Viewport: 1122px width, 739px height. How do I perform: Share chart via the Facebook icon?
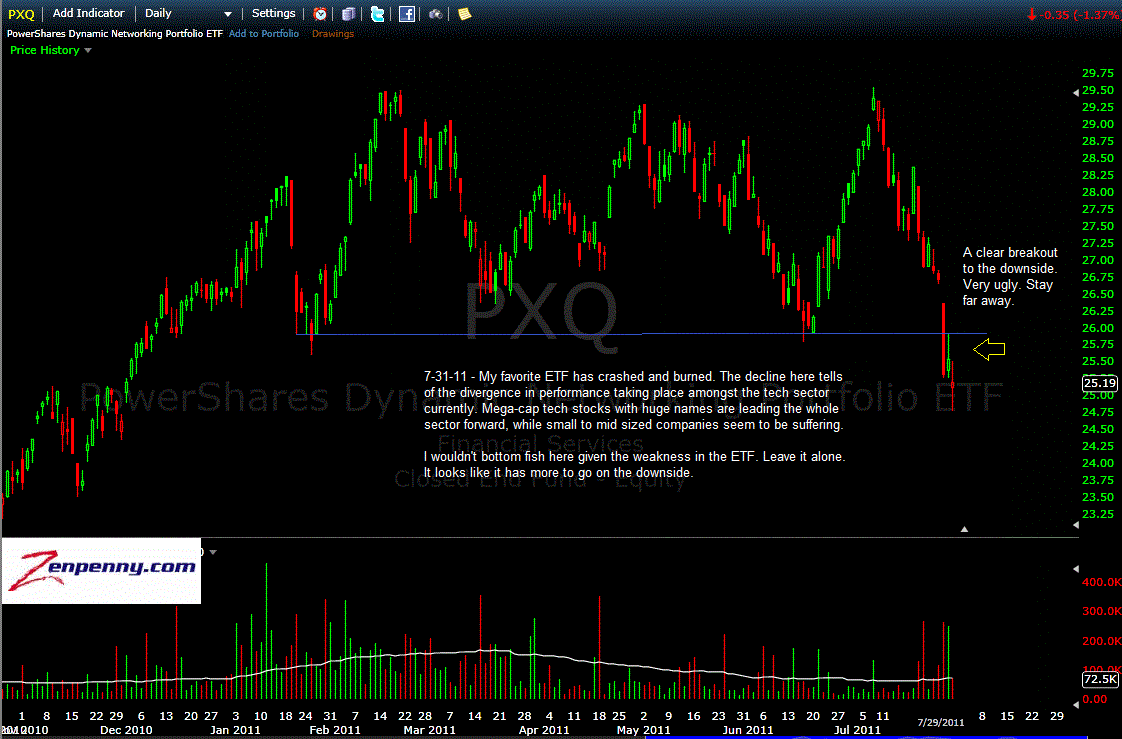(406, 14)
